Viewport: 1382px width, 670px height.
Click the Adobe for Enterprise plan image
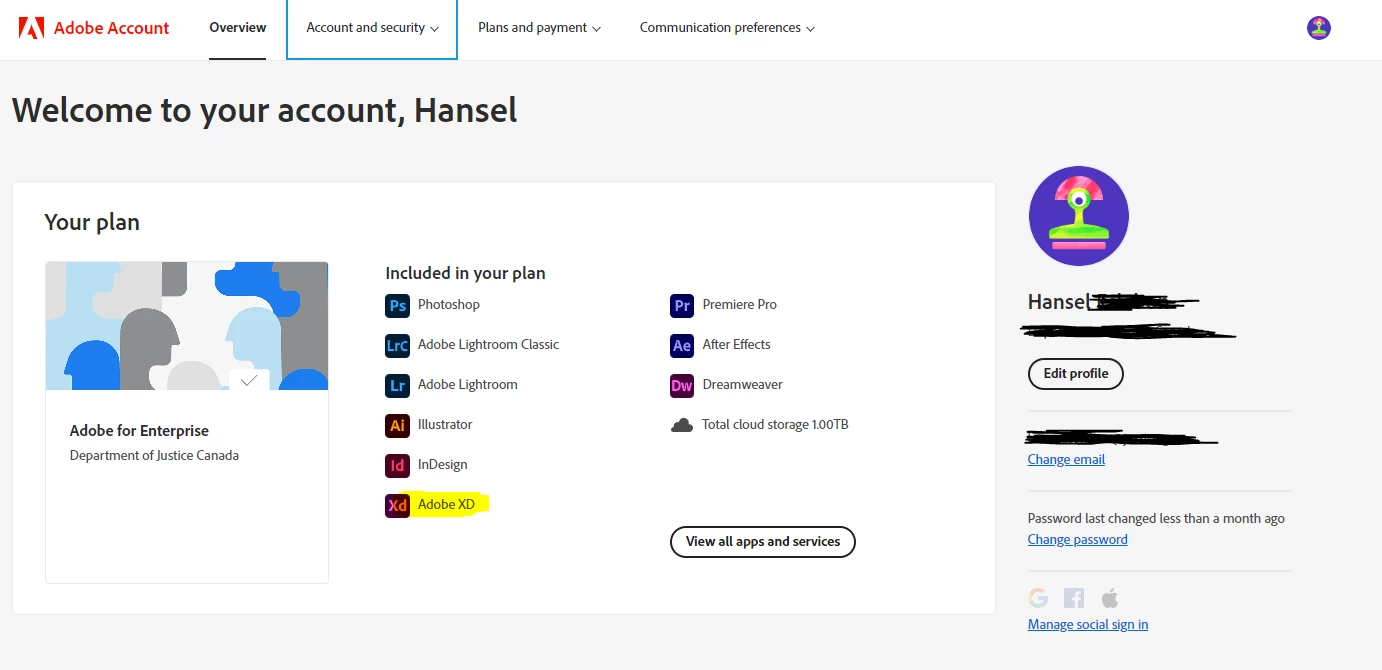(187, 326)
